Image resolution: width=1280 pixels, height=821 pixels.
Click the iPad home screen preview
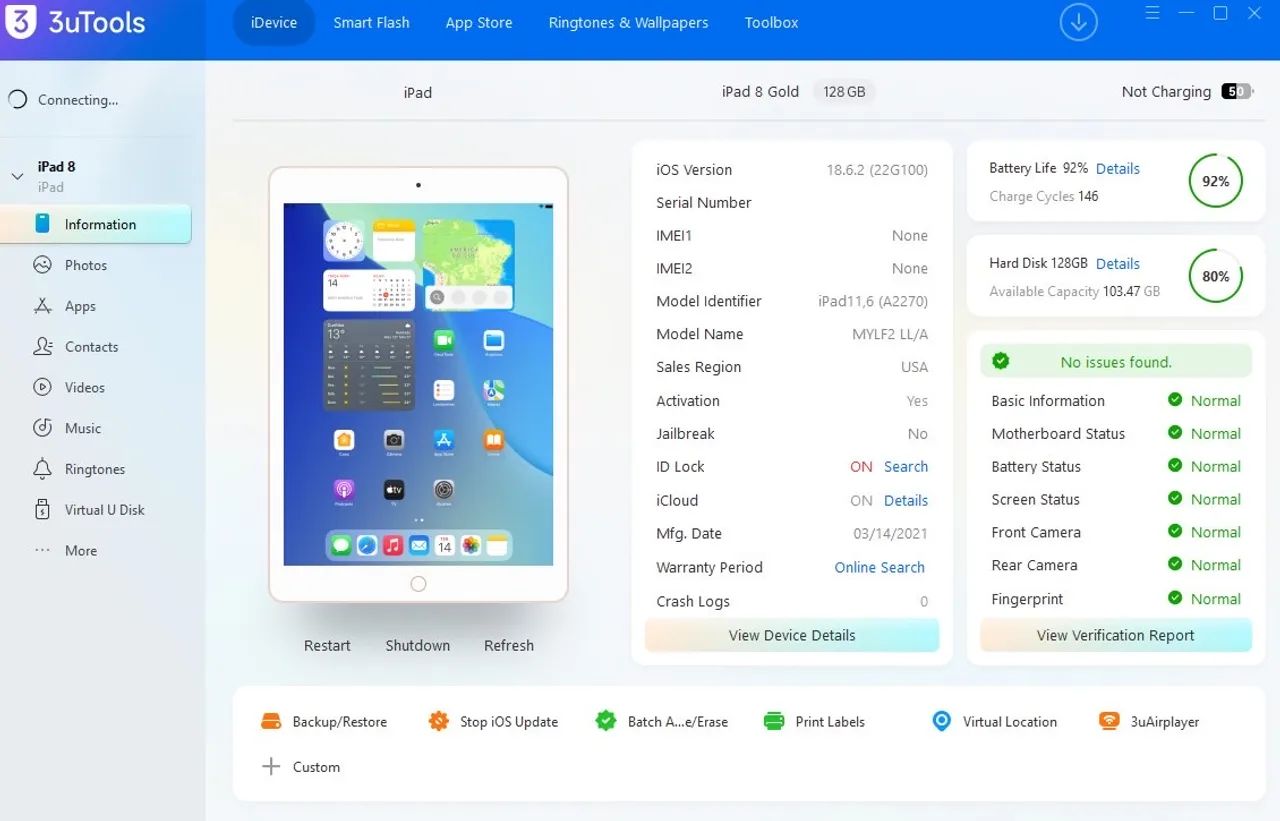pyautogui.click(x=418, y=385)
